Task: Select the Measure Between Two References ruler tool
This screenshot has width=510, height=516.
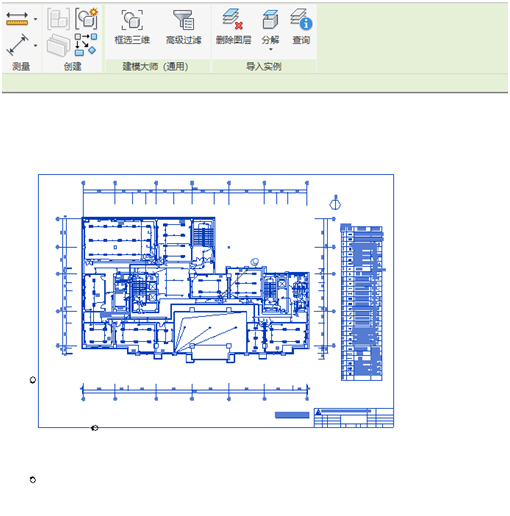Action: 17,19
